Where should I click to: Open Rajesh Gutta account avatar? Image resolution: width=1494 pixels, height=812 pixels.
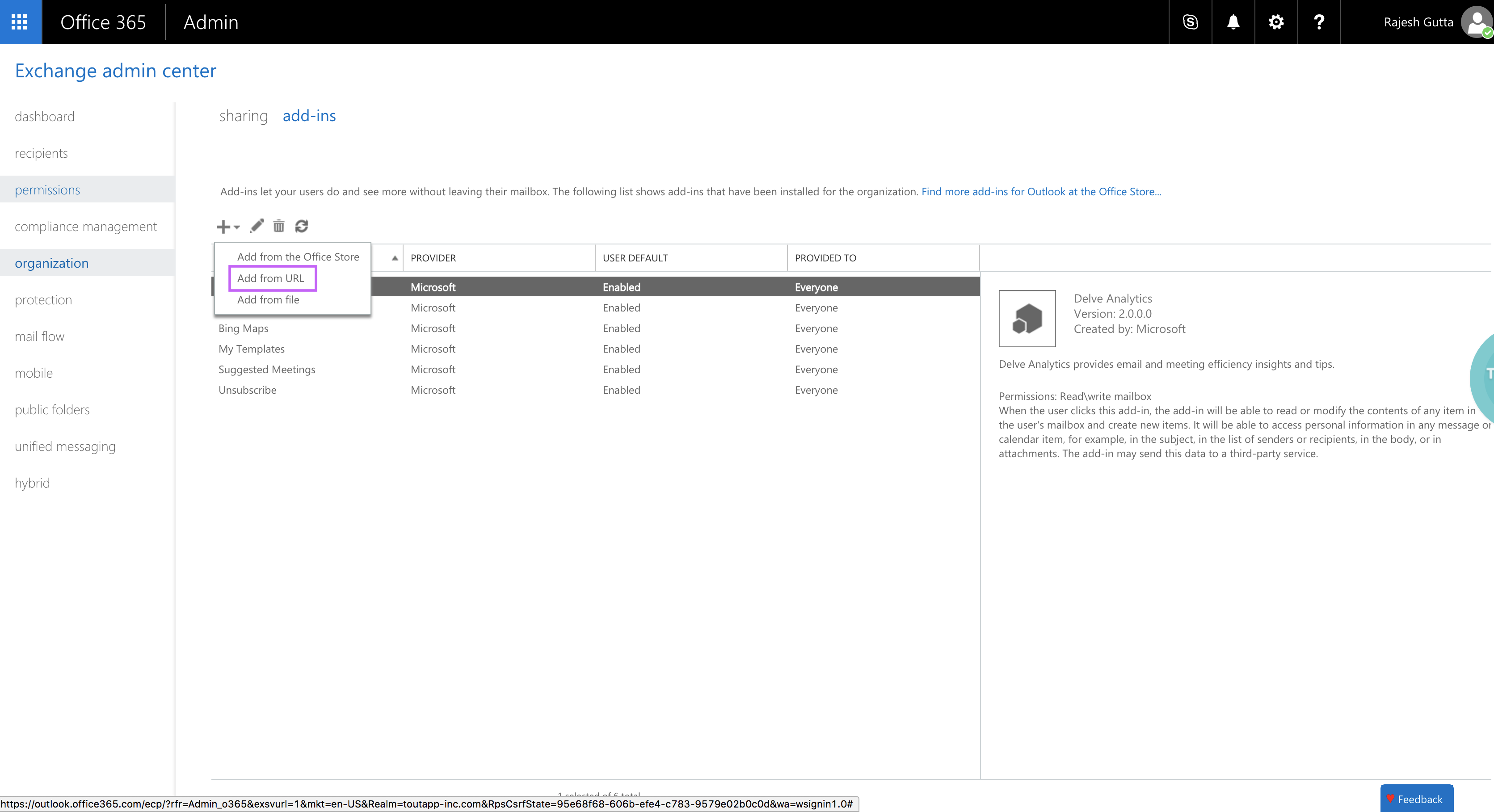[x=1475, y=22]
